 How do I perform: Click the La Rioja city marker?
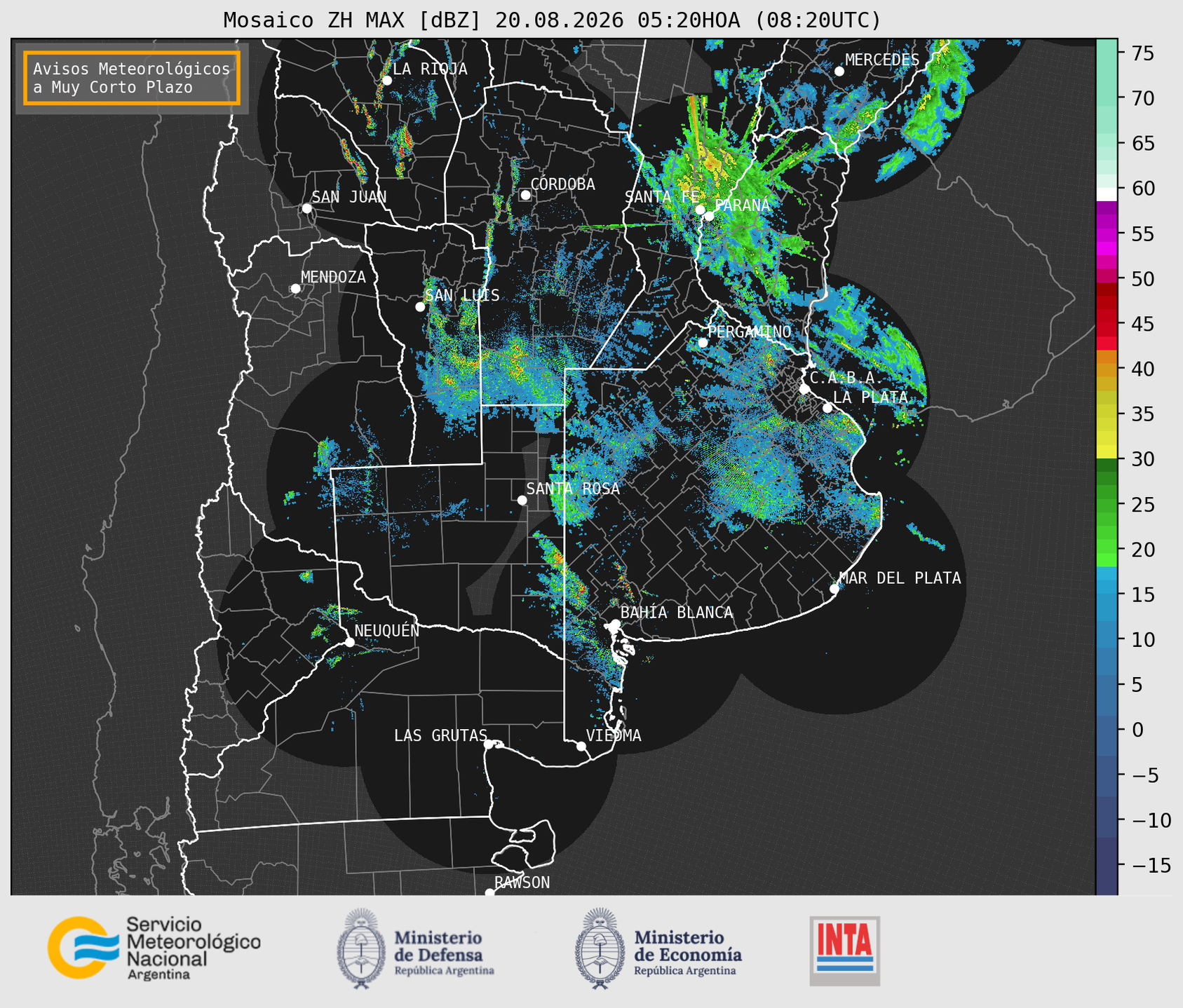click(386, 81)
